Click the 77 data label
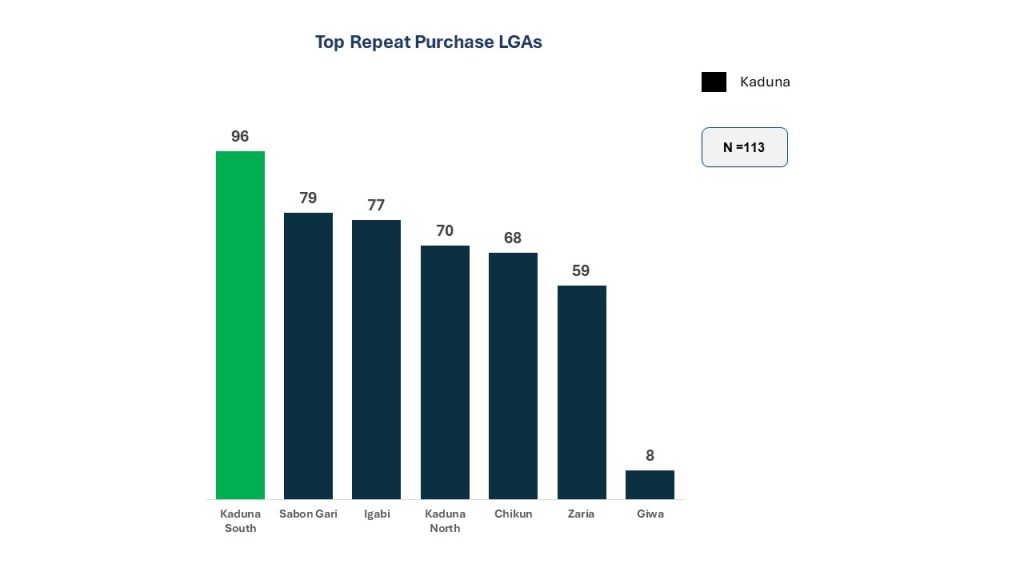Image resolution: width=1024 pixels, height=576 pixels. (x=376, y=205)
